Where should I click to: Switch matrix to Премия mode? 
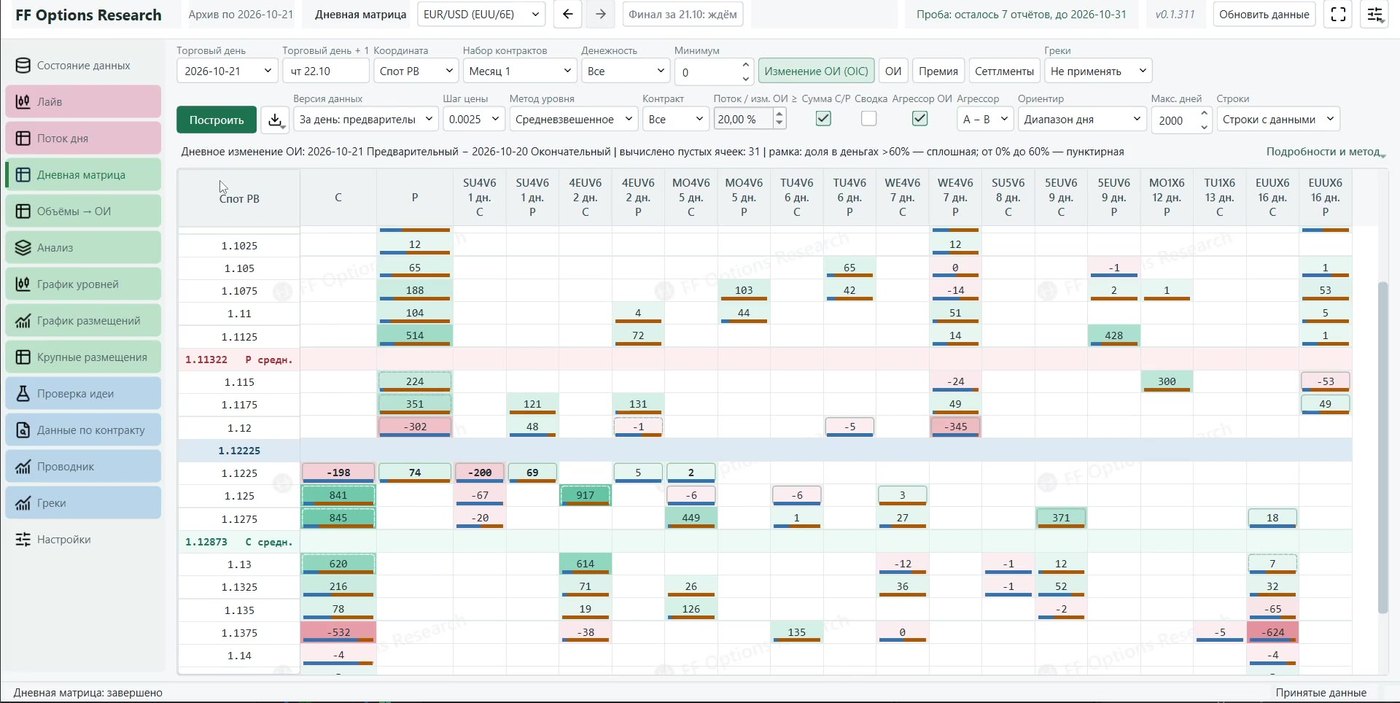pyautogui.click(x=938, y=71)
